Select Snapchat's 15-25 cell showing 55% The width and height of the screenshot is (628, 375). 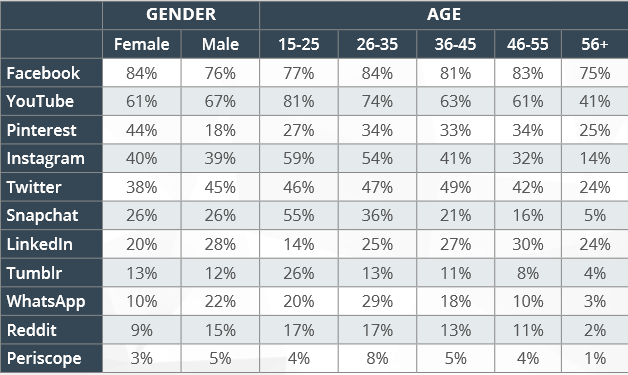tap(299, 216)
